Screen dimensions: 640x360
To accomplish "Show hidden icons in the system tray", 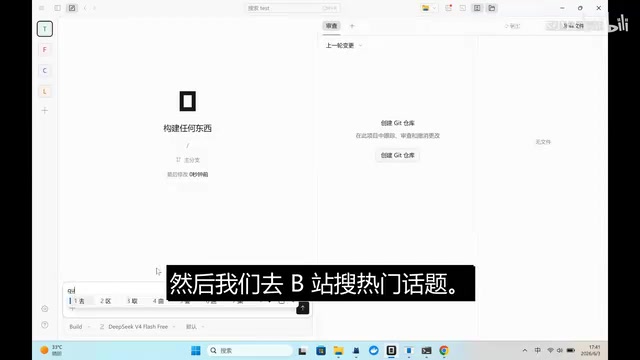I will 525,351.
